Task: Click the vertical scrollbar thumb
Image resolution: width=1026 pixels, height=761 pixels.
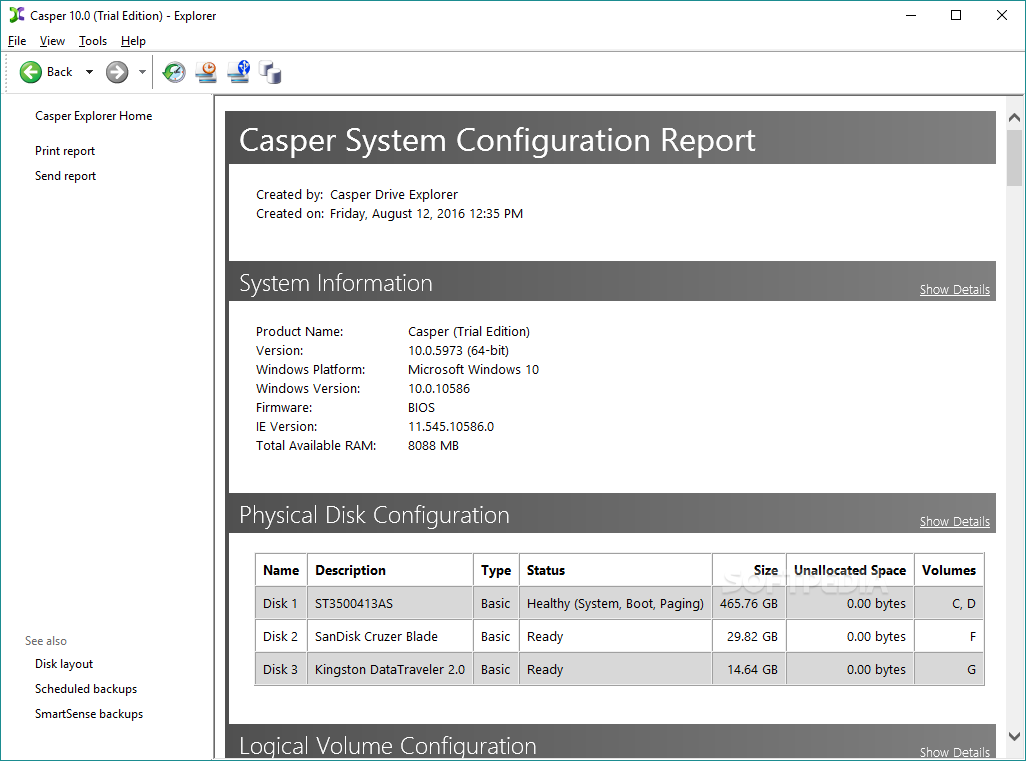Action: [x=1014, y=158]
